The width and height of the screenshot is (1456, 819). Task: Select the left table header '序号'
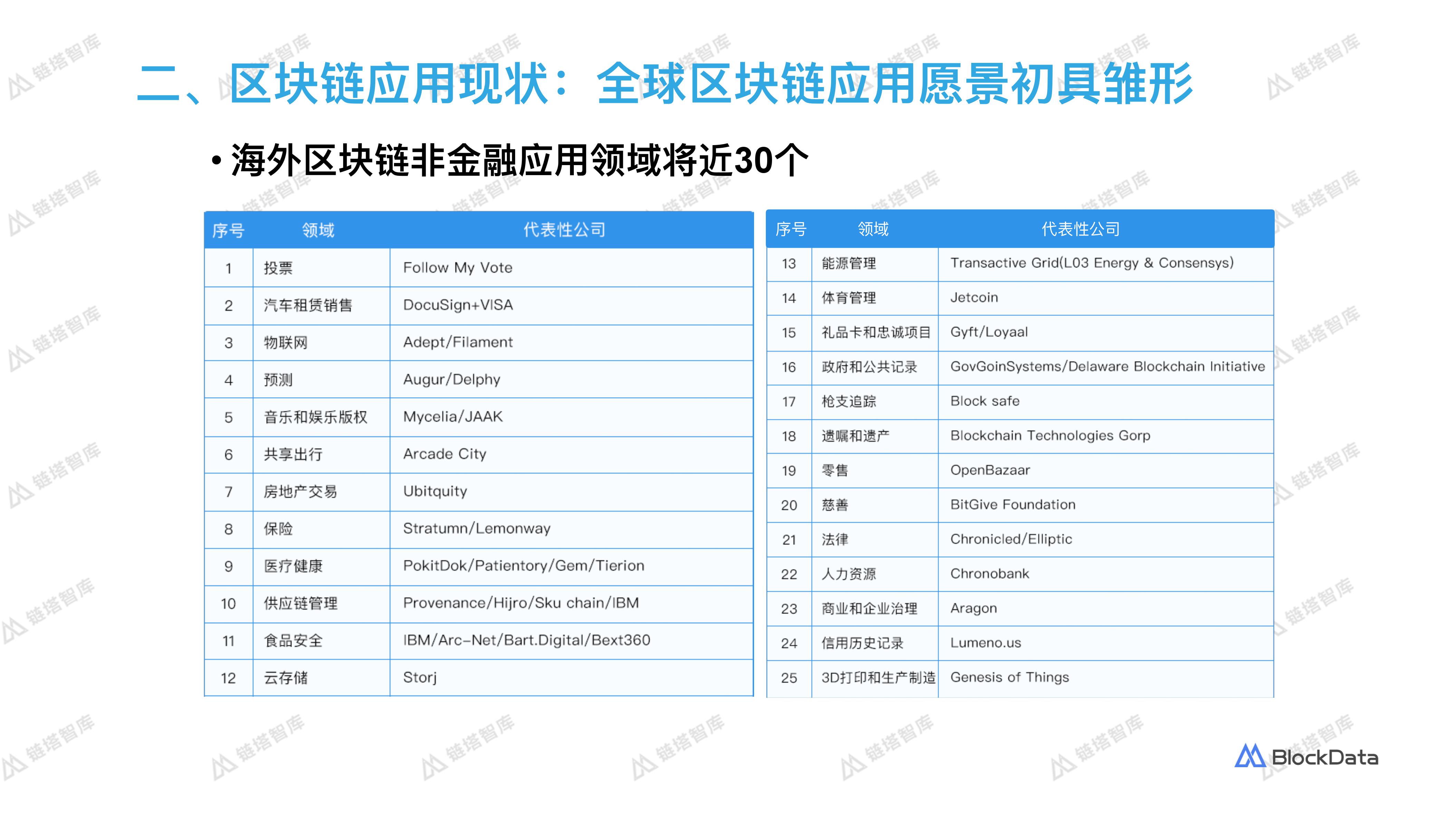tap(228, 230)
